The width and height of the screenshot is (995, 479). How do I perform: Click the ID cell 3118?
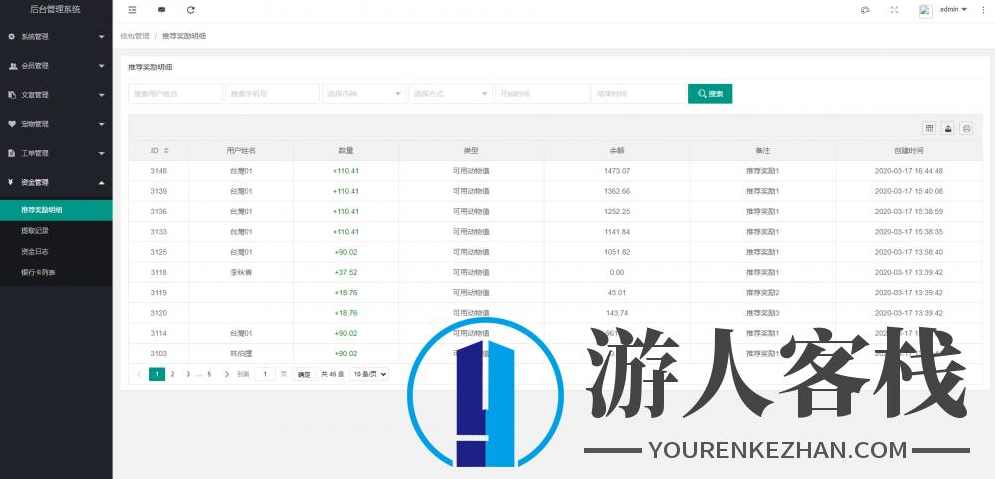(x=159, y=272)
